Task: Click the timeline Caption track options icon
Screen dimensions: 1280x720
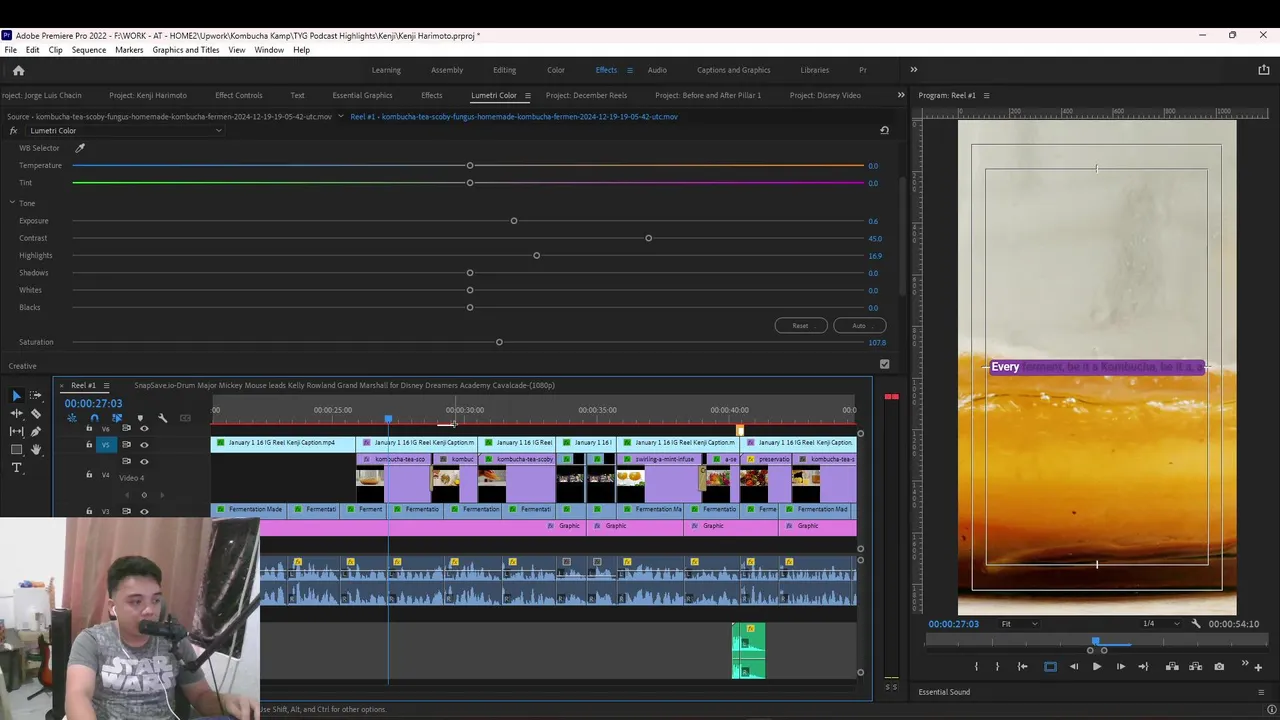Action: [185, 418]
